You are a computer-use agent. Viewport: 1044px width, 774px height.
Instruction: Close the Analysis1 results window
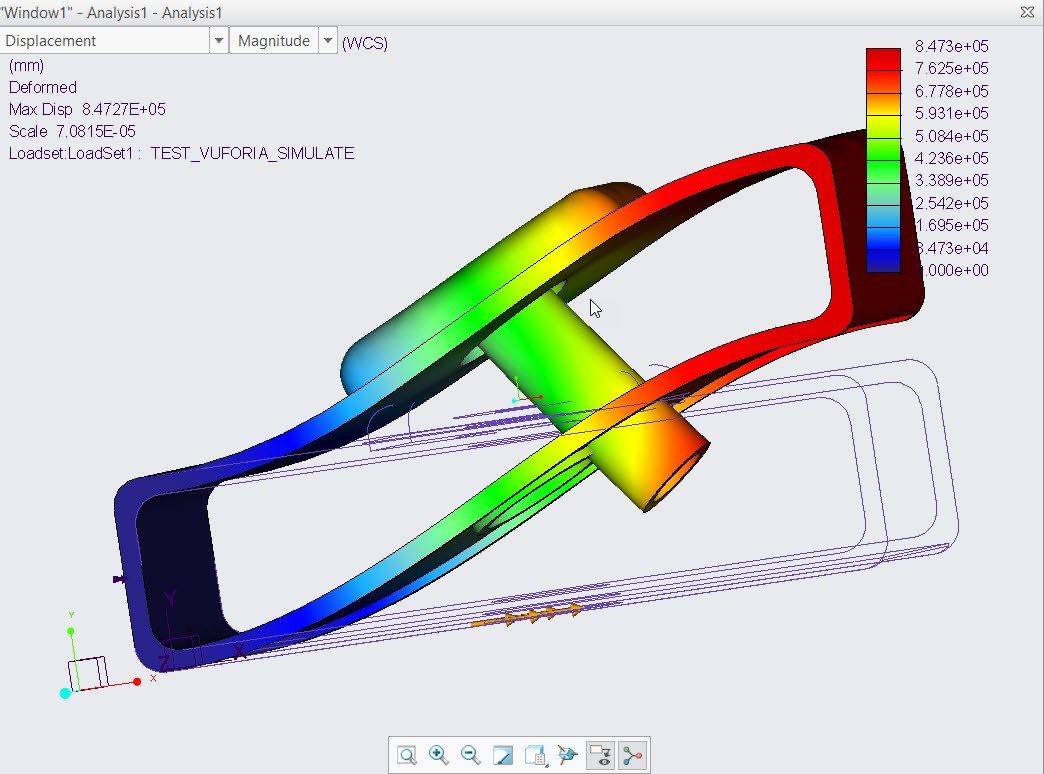pyautogui.click(x=1026, y=12)
